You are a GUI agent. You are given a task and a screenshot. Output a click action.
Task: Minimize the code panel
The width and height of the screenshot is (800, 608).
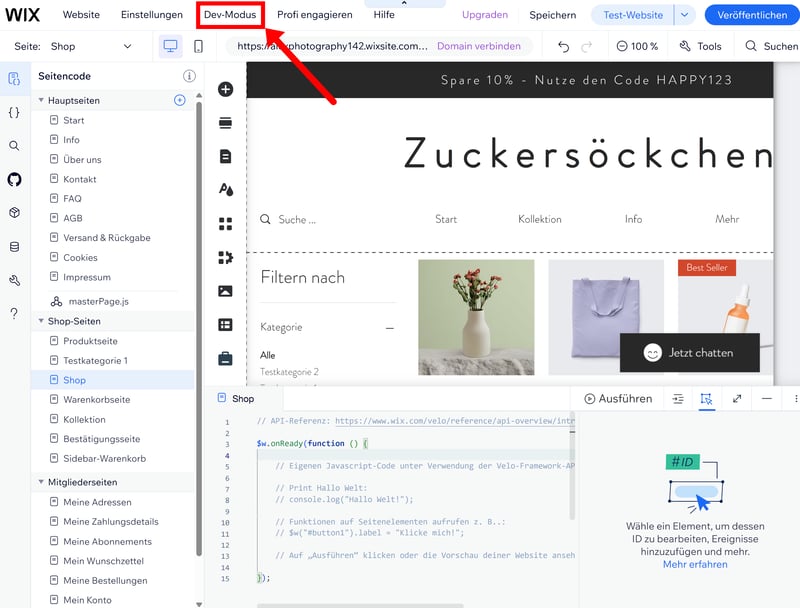click(x=767, y=399)
